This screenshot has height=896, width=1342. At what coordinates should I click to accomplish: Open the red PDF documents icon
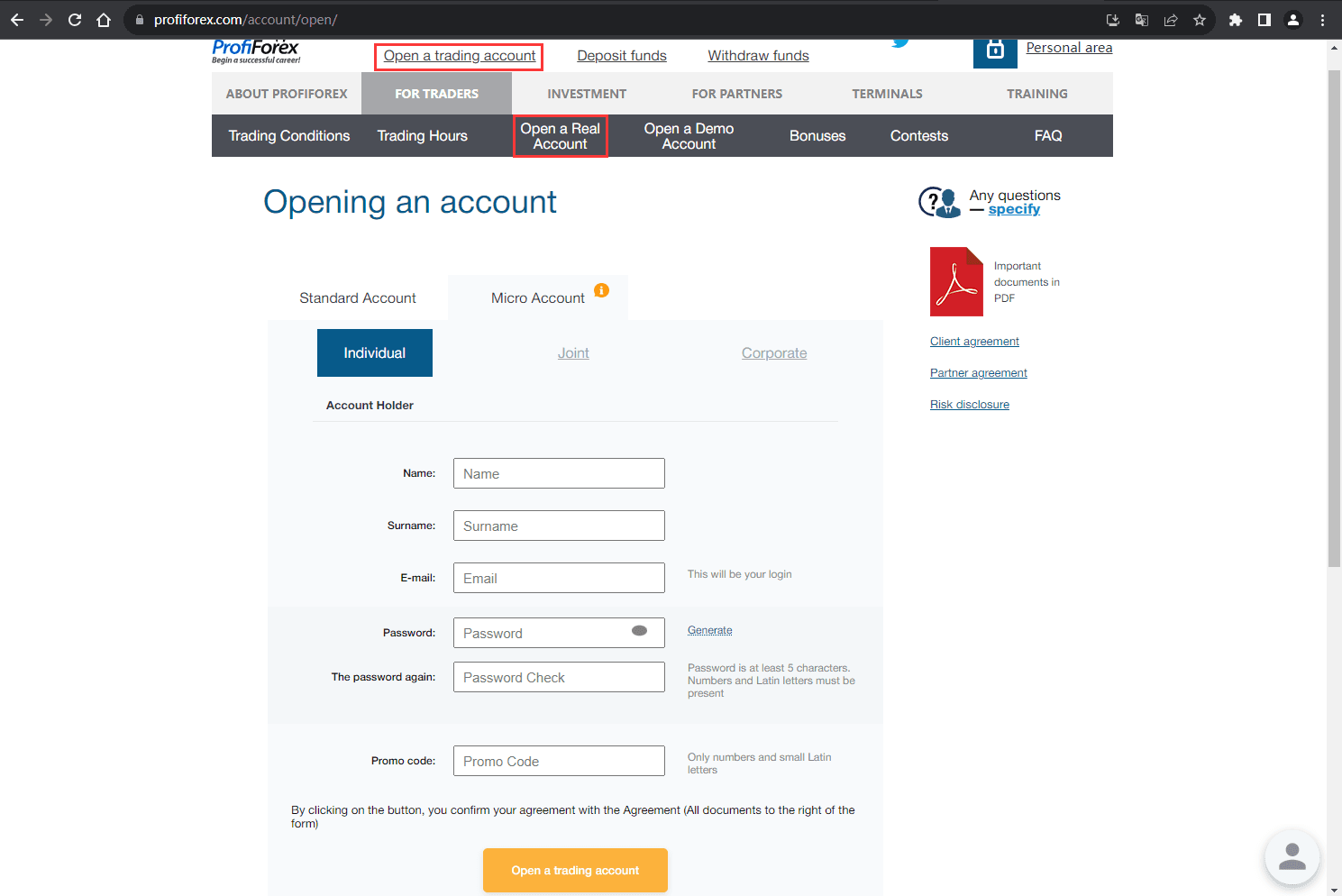(956, 281)
